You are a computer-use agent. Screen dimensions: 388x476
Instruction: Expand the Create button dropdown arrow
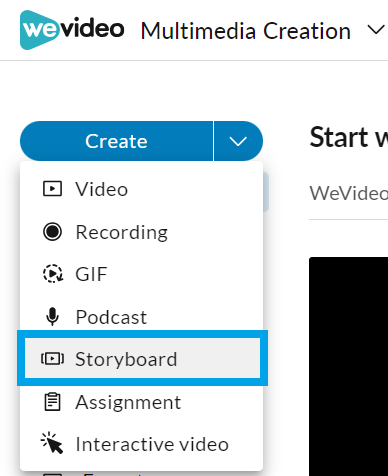coord(238,141)
